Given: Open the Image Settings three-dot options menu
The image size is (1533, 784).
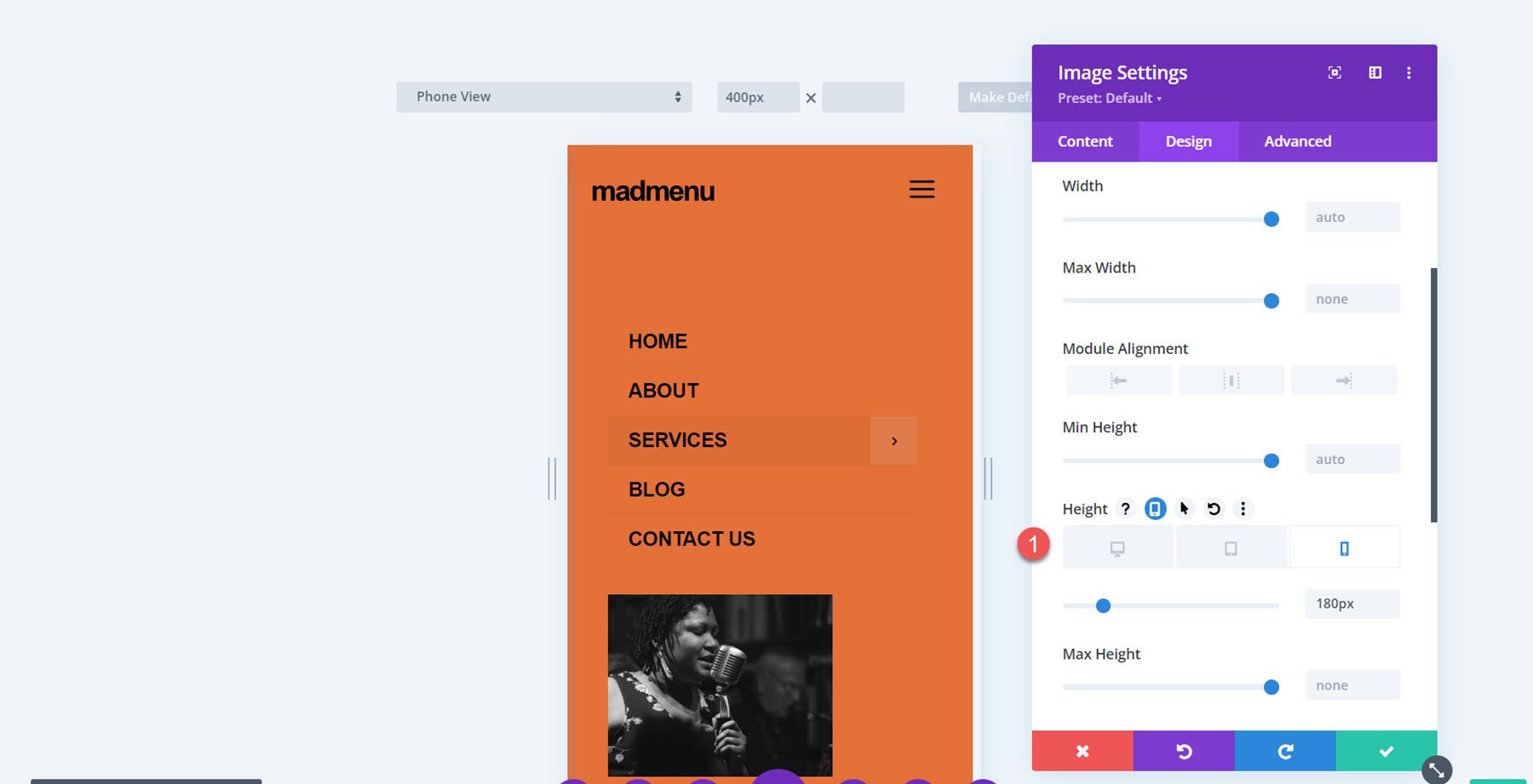Looking at the screenshot, I should [x=1410, y=72].
